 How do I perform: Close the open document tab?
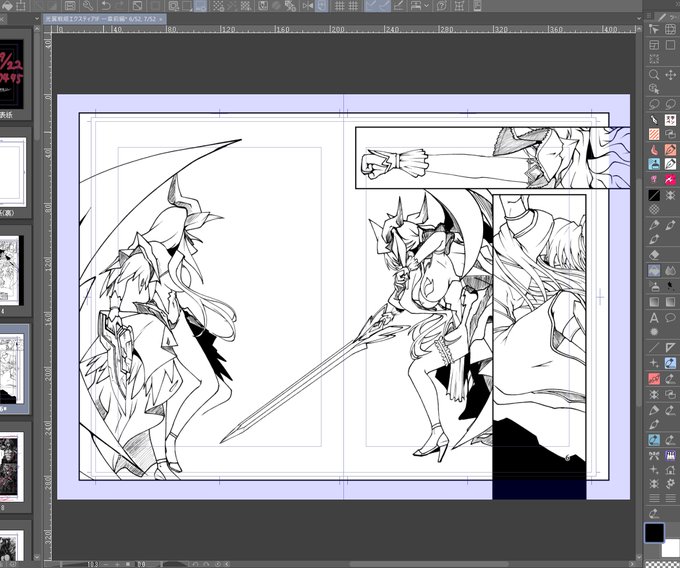coord(161,19)
